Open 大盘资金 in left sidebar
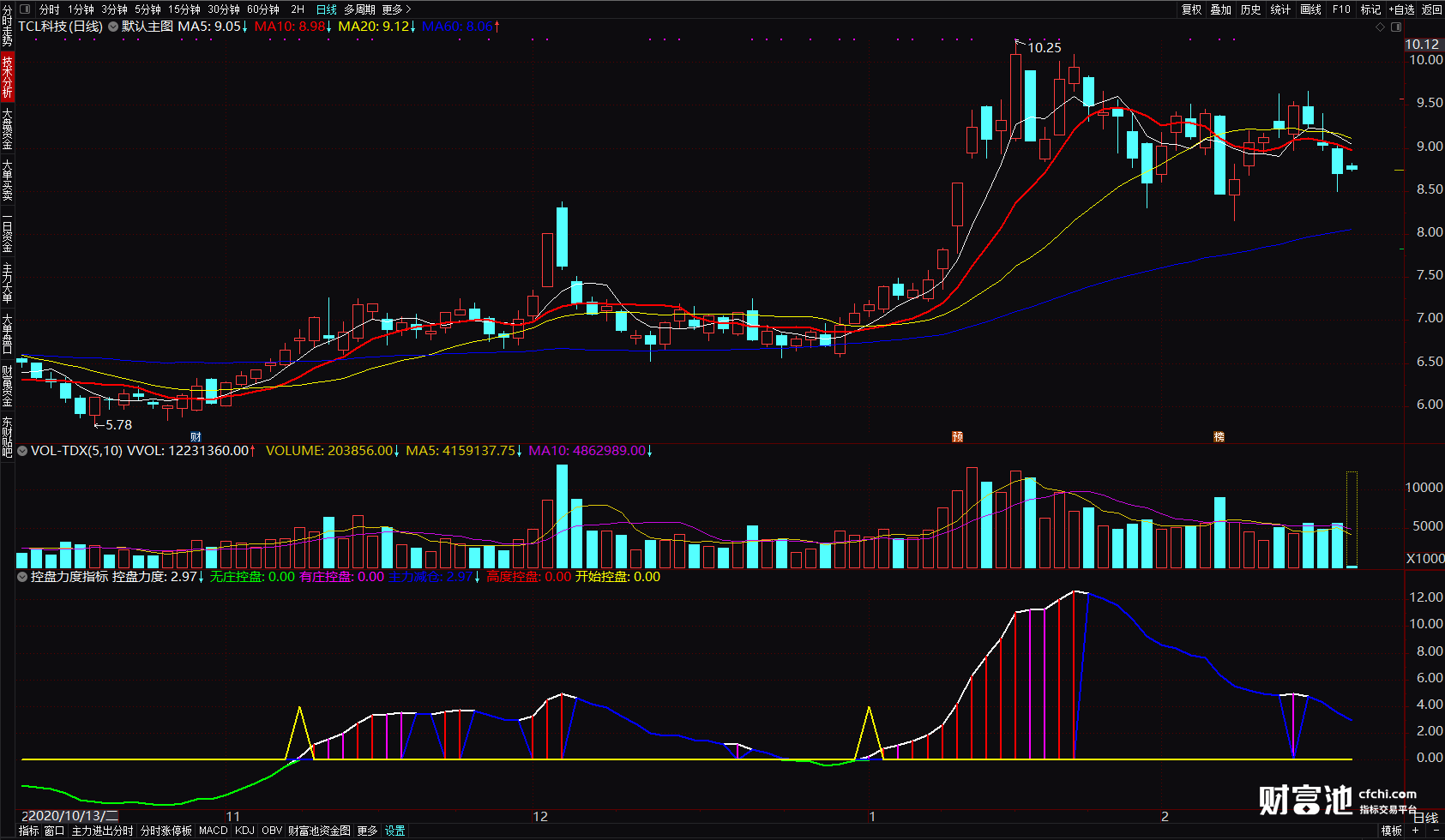The image size is (1445, 840). (x=7, y=129)
